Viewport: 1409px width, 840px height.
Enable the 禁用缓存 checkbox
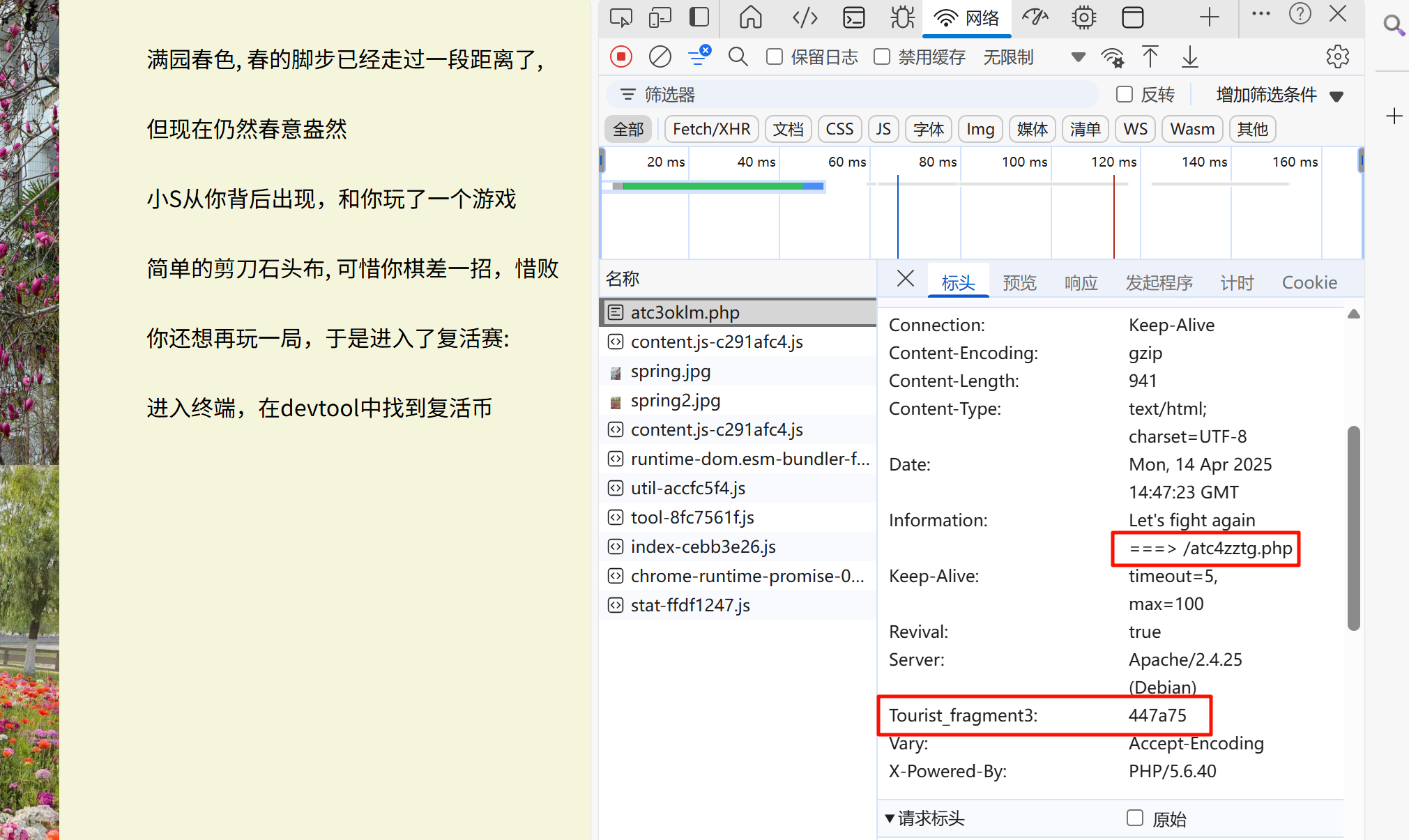(882, 56)
